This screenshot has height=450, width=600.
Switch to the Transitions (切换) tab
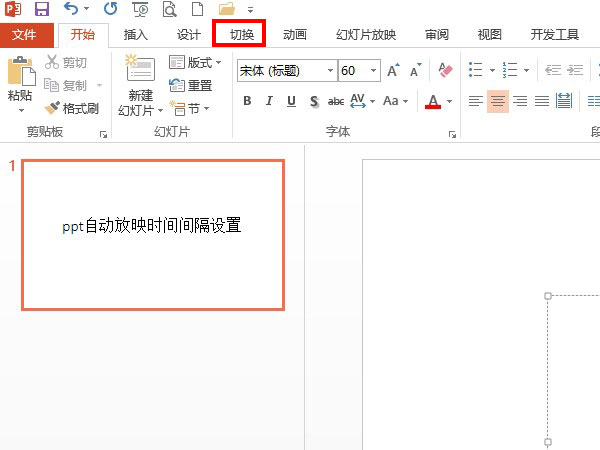click(x=240, y=34)
